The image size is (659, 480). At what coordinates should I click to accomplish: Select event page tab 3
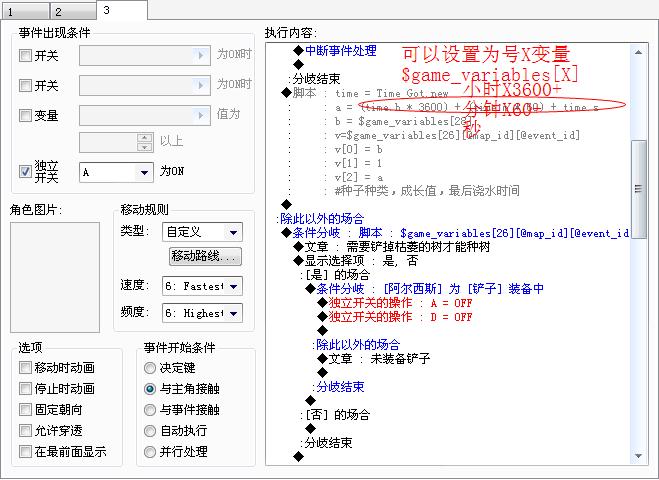coord(122,10)
